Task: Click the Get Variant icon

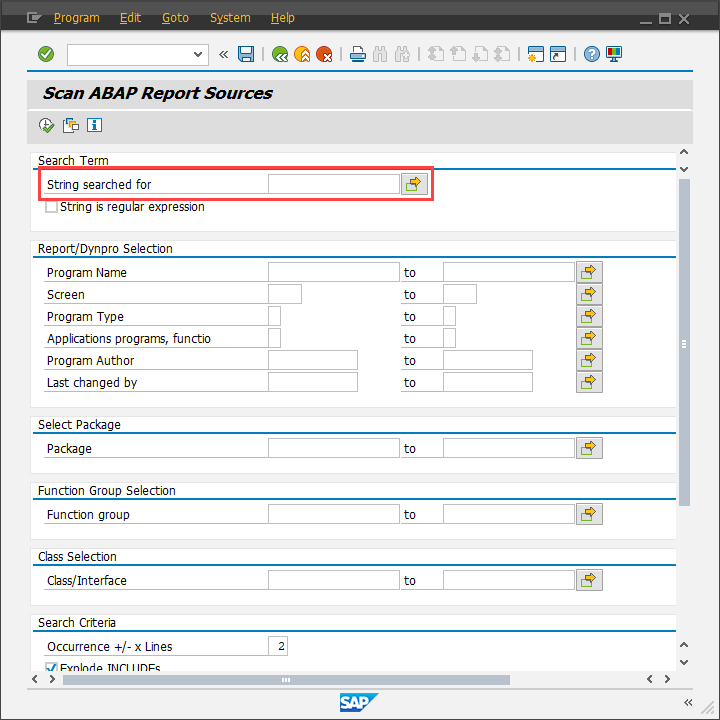Action: [71, 125]
